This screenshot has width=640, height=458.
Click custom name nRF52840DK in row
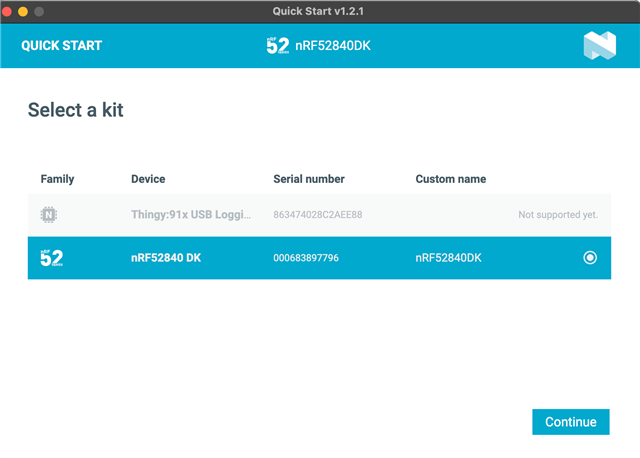coord(448,258)
